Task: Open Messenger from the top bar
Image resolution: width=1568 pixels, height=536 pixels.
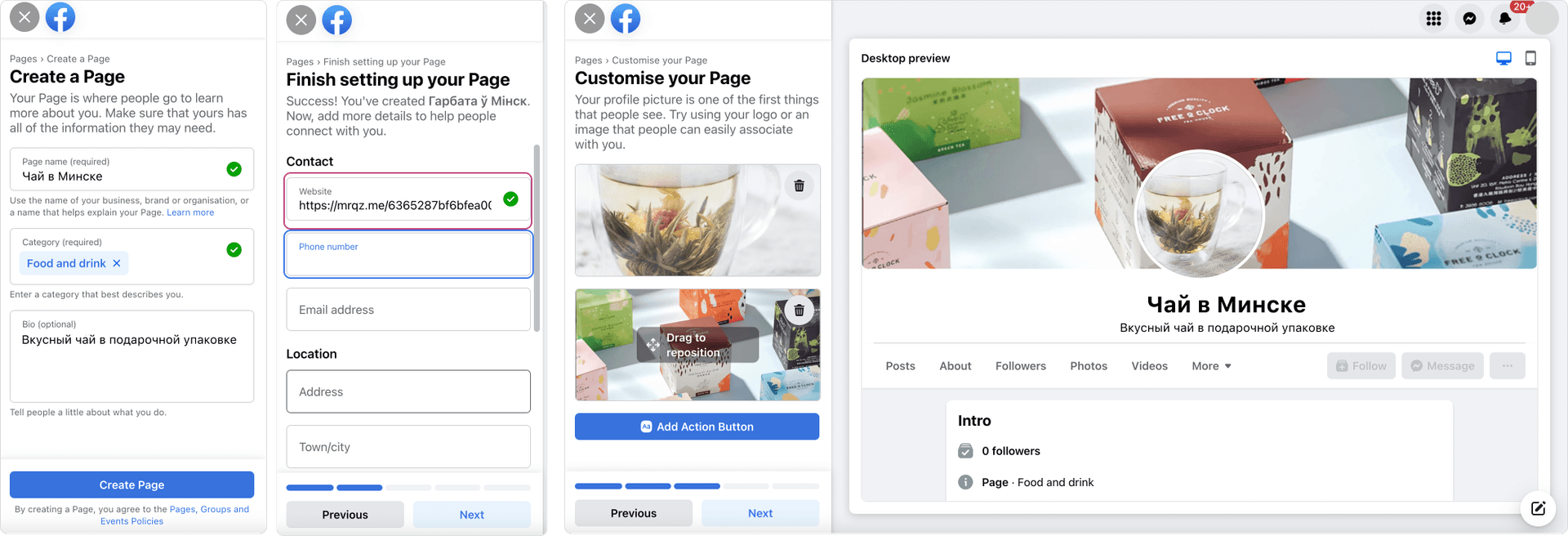Action: (x=1469, y=18)
